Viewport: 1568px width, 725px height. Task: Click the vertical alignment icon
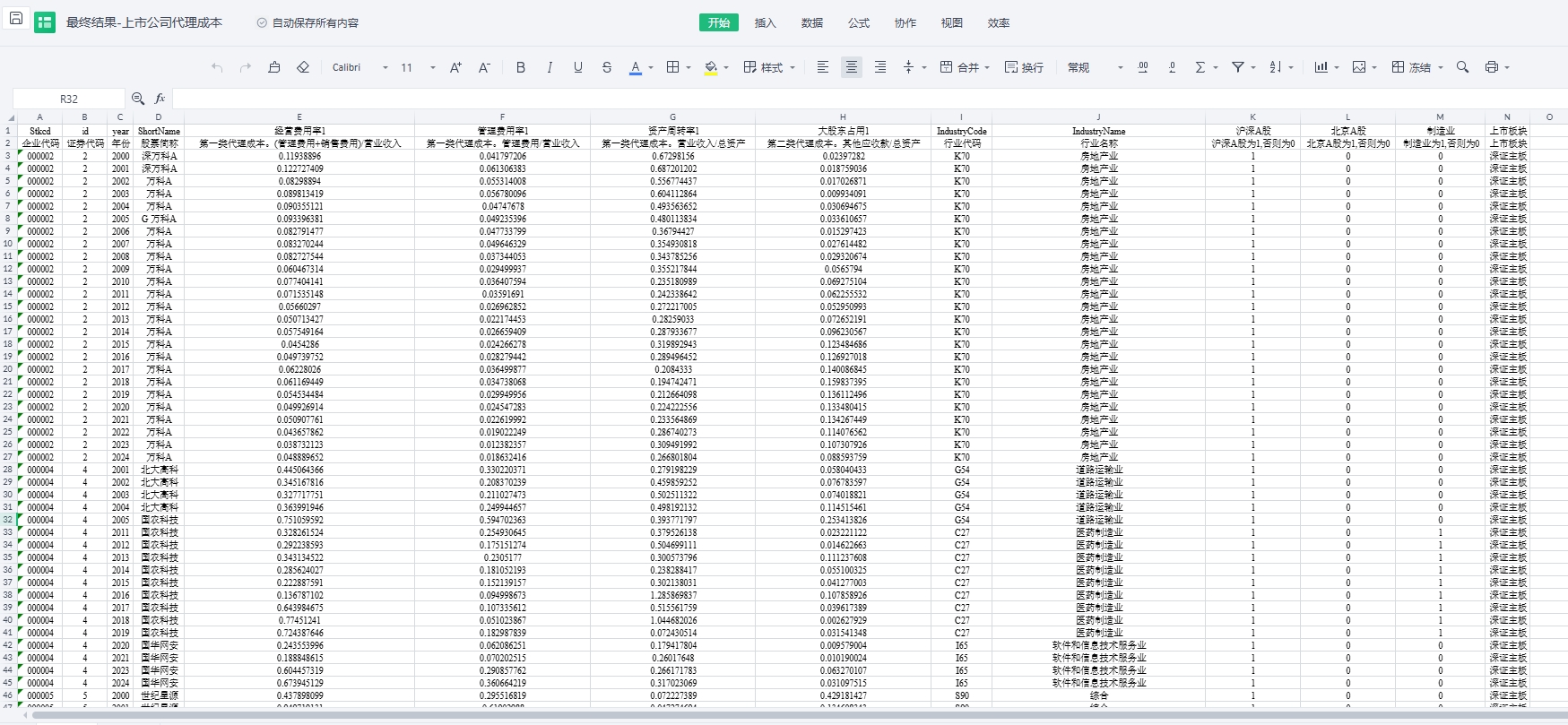tap(908, 67)
